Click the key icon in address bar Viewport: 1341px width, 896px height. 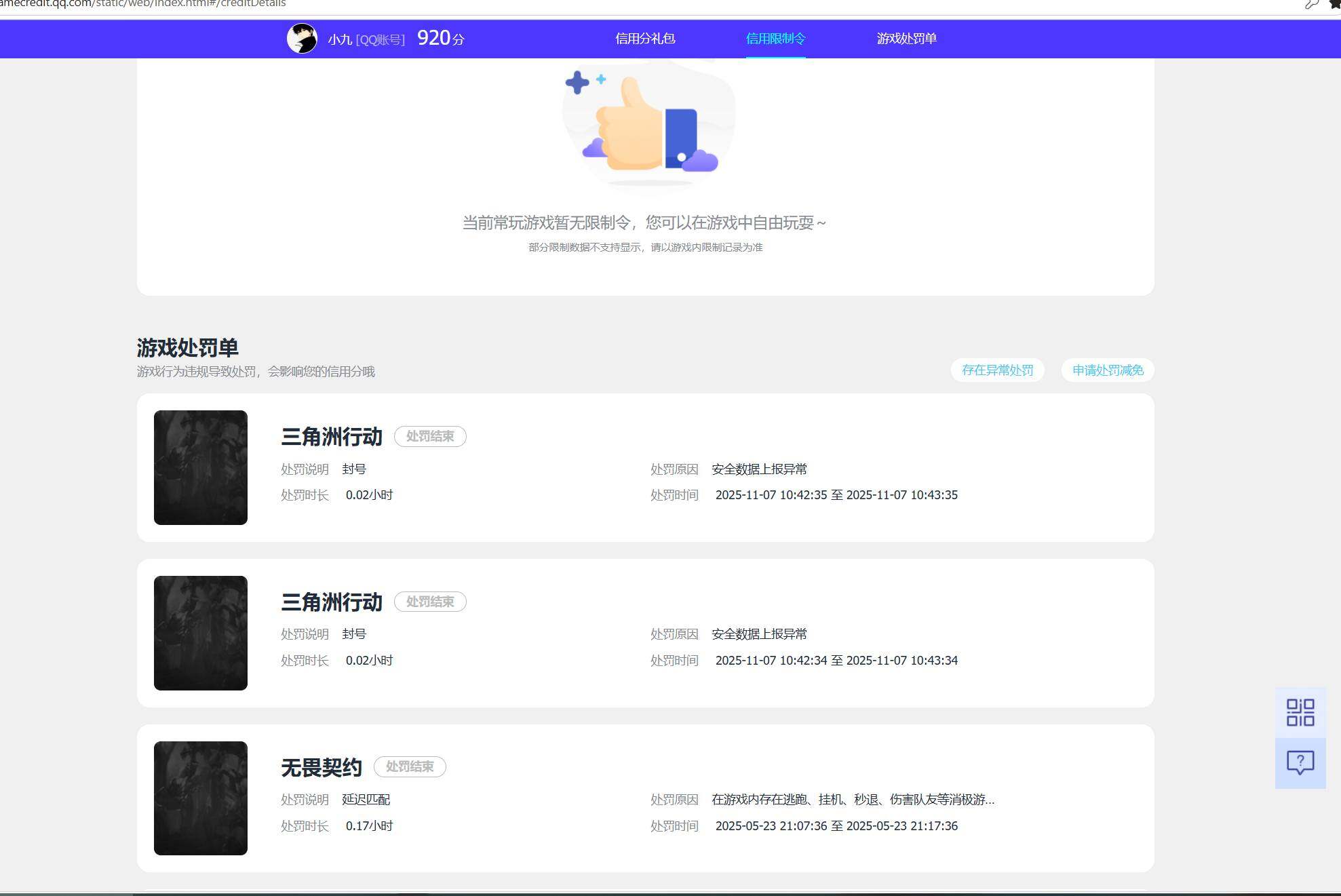point(1312,4)
